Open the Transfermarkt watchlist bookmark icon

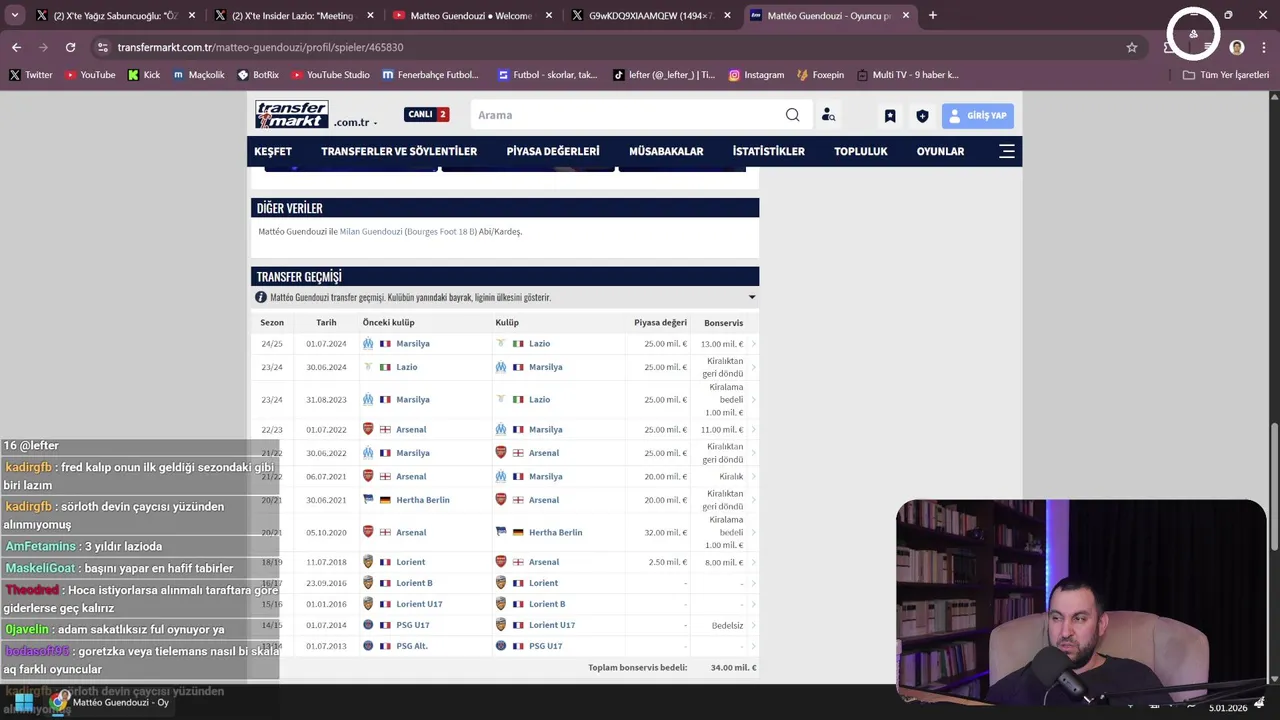890,116
